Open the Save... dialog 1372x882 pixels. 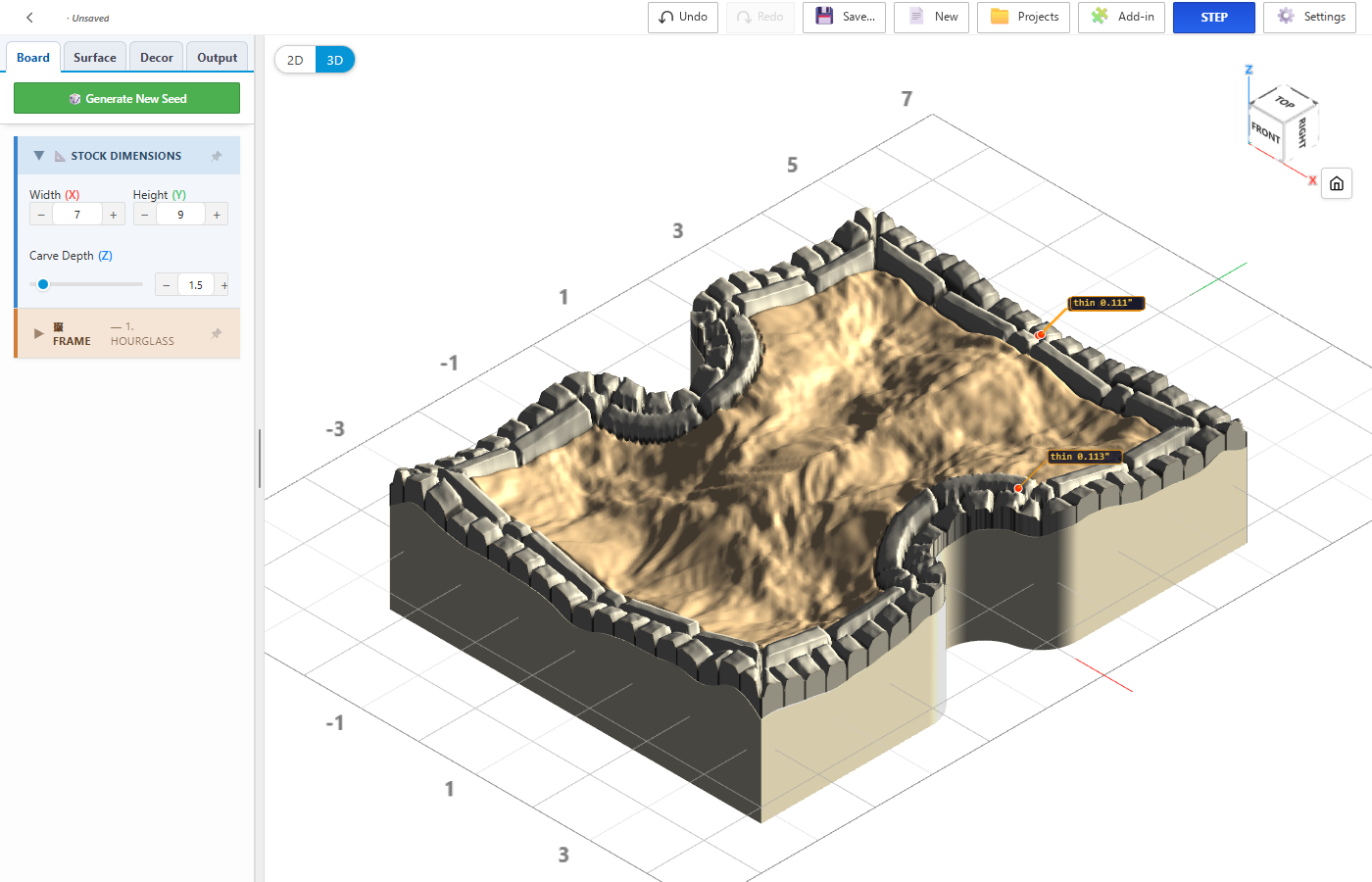click(845, 18)
